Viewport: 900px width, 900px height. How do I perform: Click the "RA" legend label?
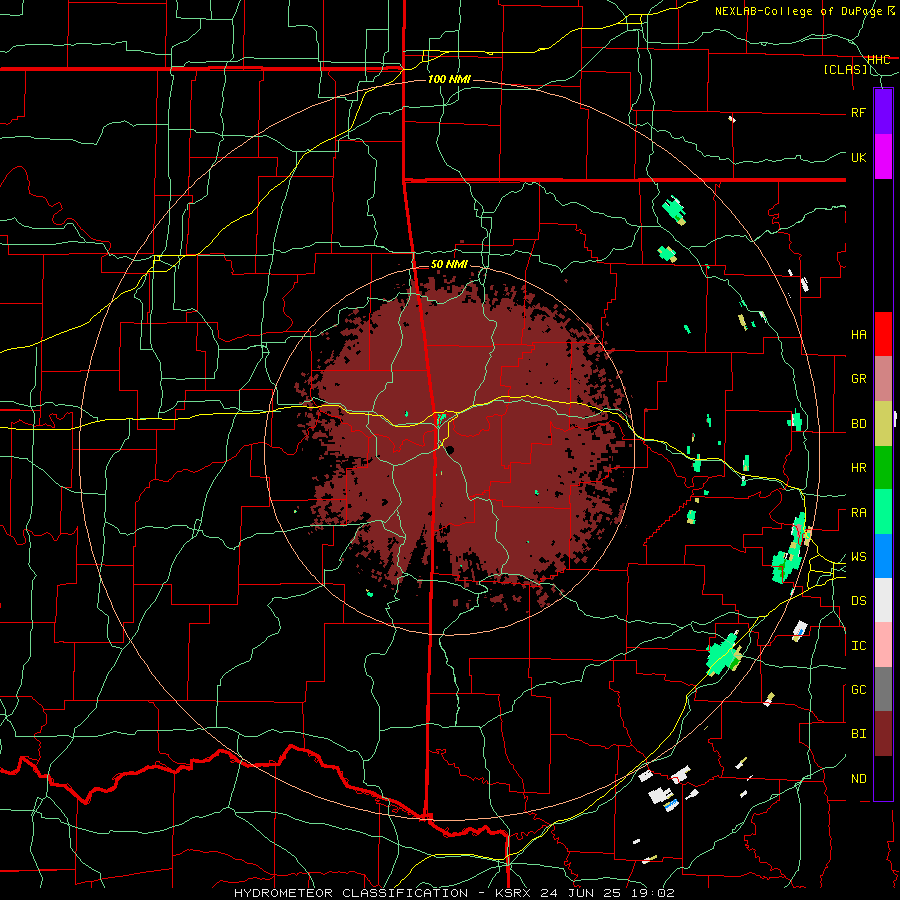[x=858, y=513]
